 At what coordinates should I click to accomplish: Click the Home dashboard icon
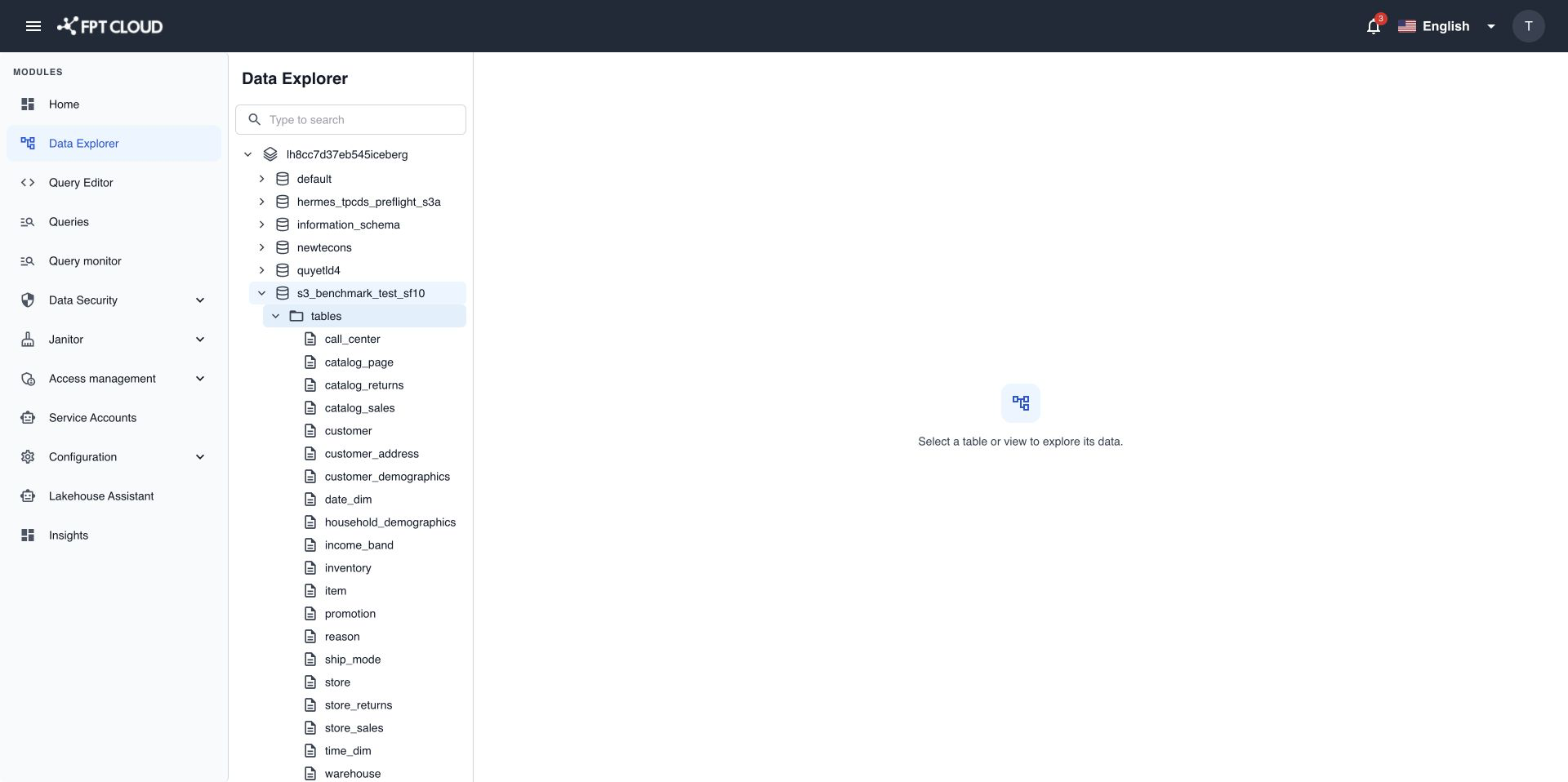[x=28, y=104]
